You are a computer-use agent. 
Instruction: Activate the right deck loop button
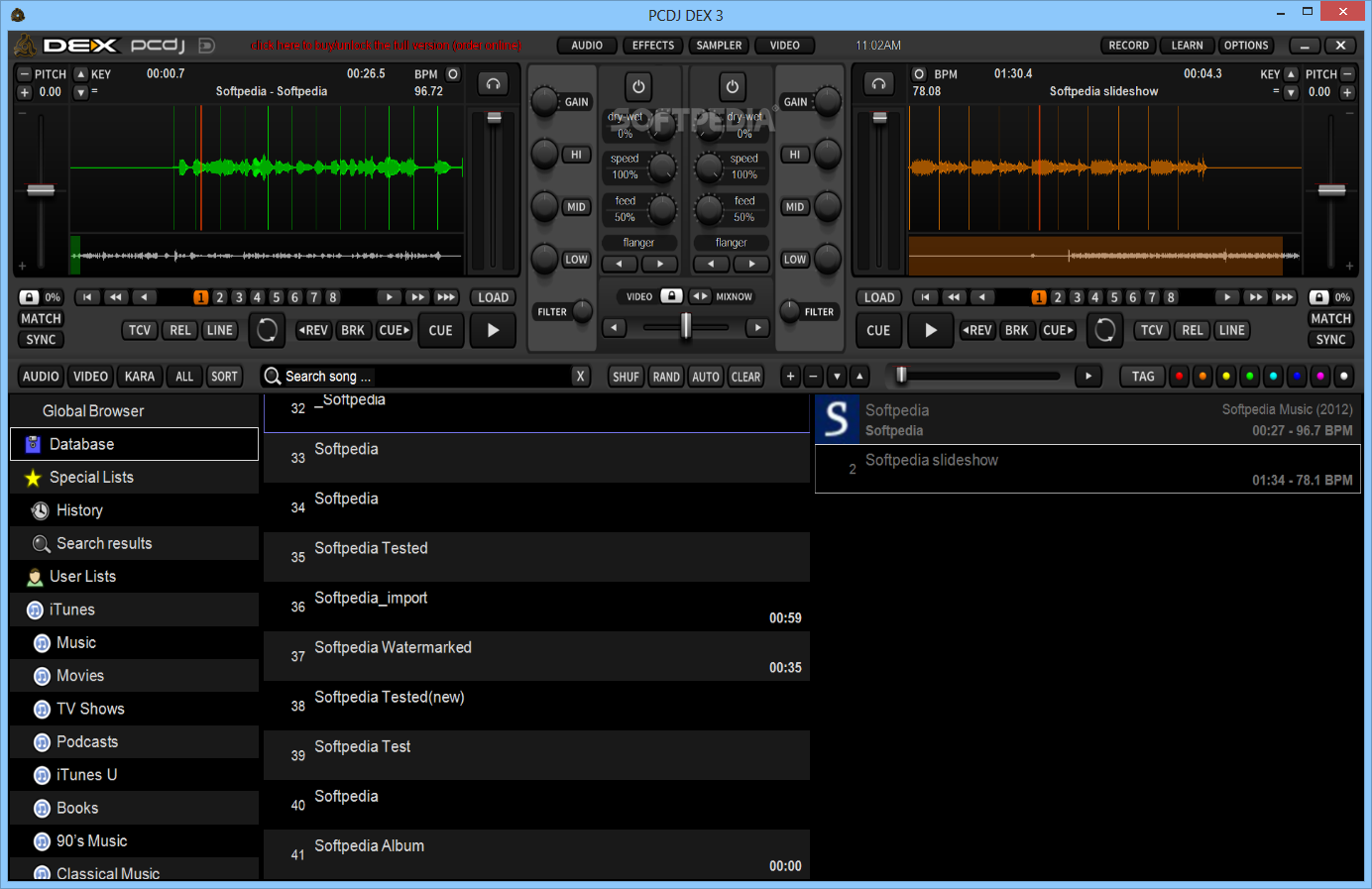coord(1104,330)
